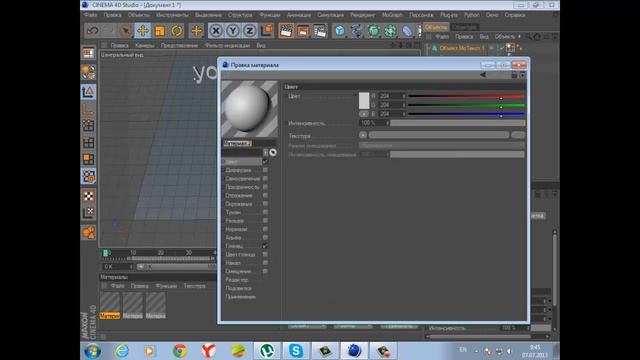The height and width of the screenshot is (360, 640).
Task: Toggle X axis lock
Action: click(216, 31)
